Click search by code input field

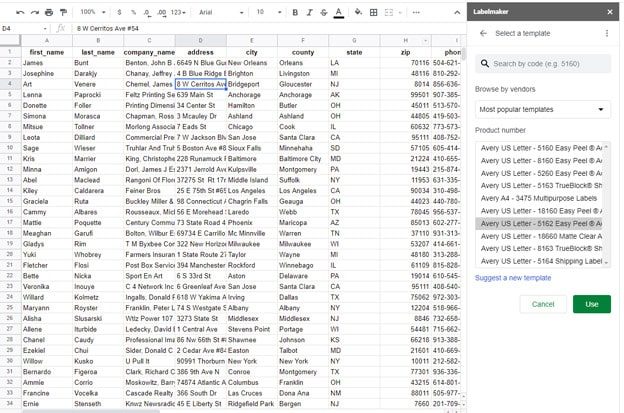point(543,64)
